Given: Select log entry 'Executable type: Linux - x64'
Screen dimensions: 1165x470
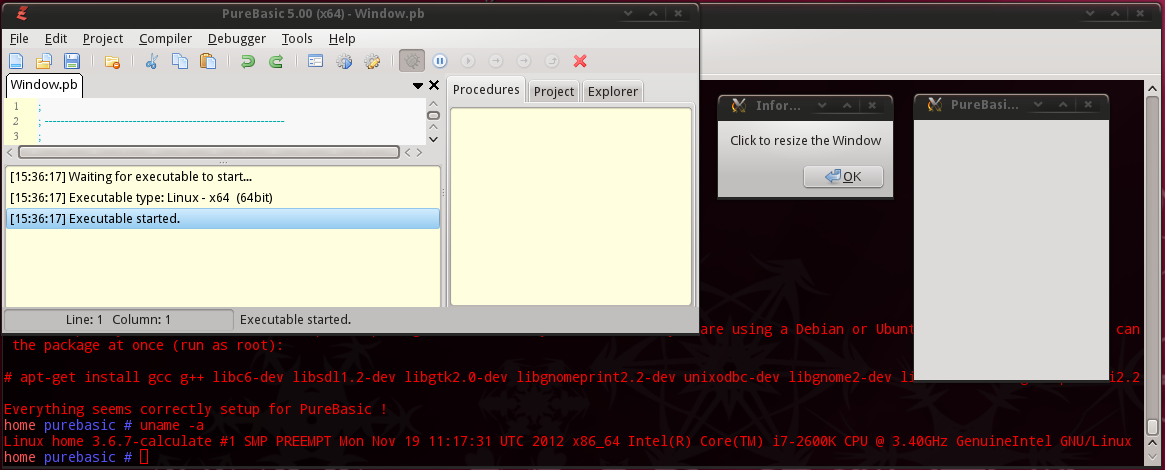Looking at the screenshot, I should tap(222, 198).
